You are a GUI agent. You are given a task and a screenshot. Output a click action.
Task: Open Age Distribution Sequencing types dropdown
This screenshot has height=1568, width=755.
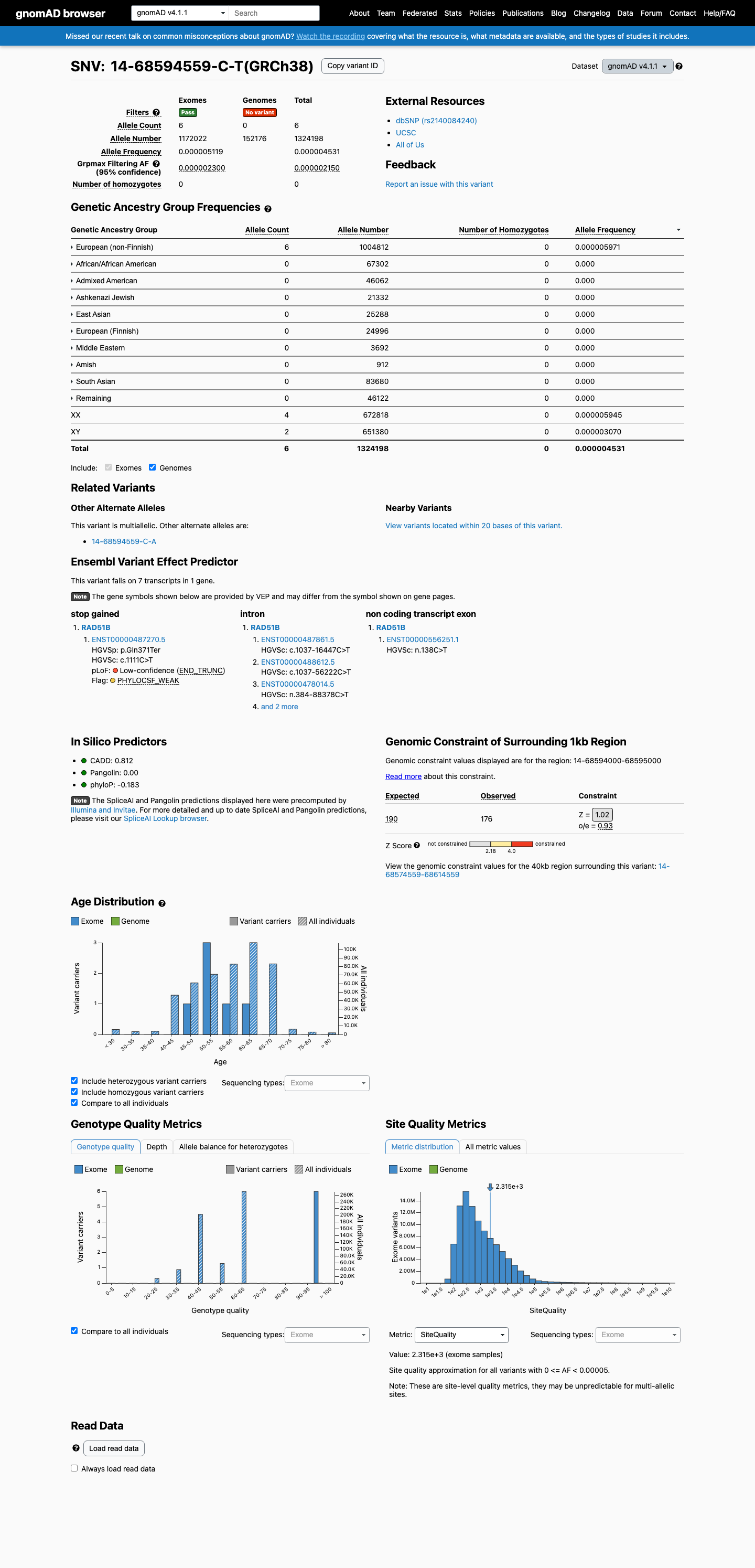tap(327, 1083)
